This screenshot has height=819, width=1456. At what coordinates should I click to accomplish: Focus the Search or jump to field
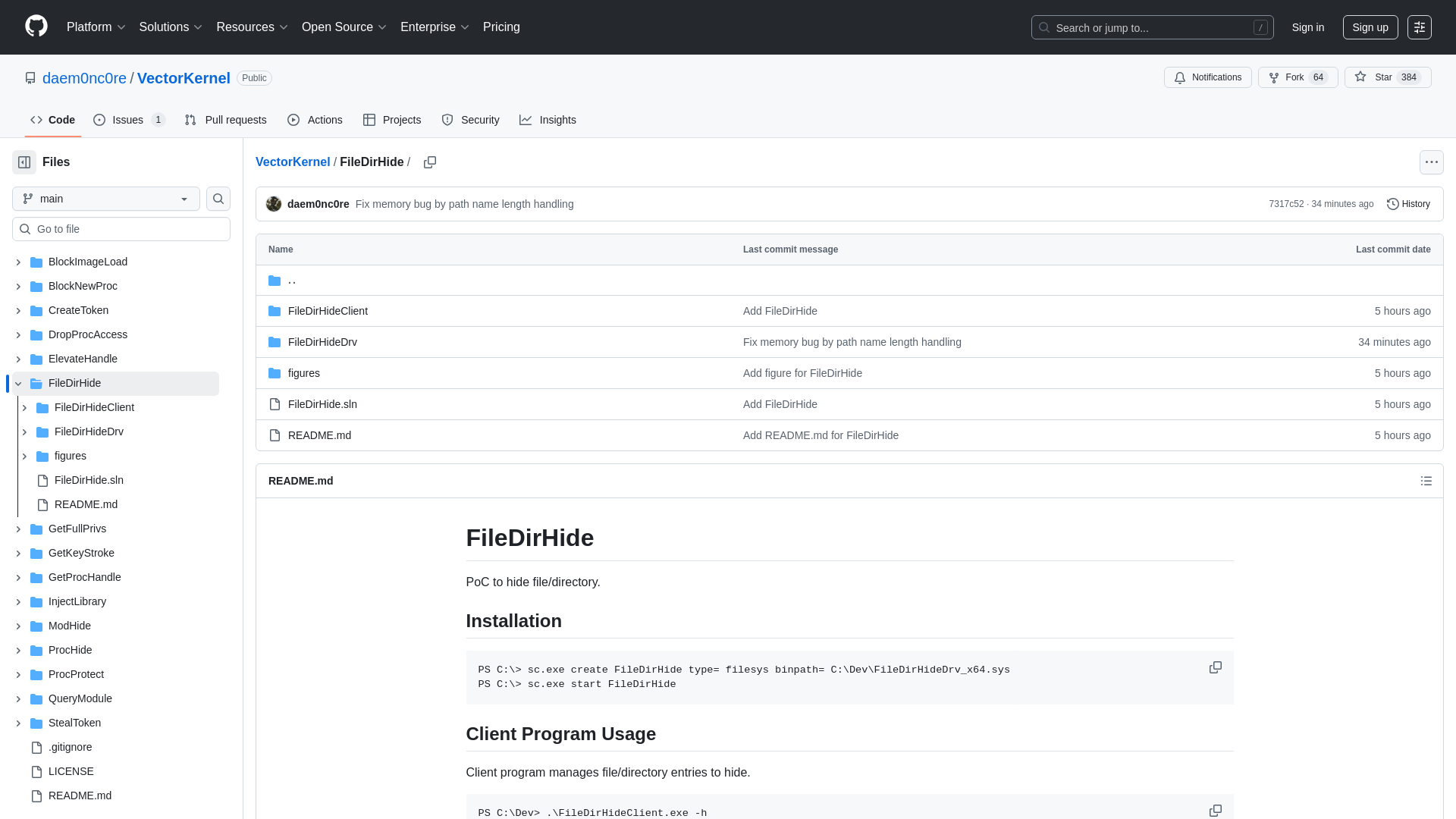(x=1152, y=27)
